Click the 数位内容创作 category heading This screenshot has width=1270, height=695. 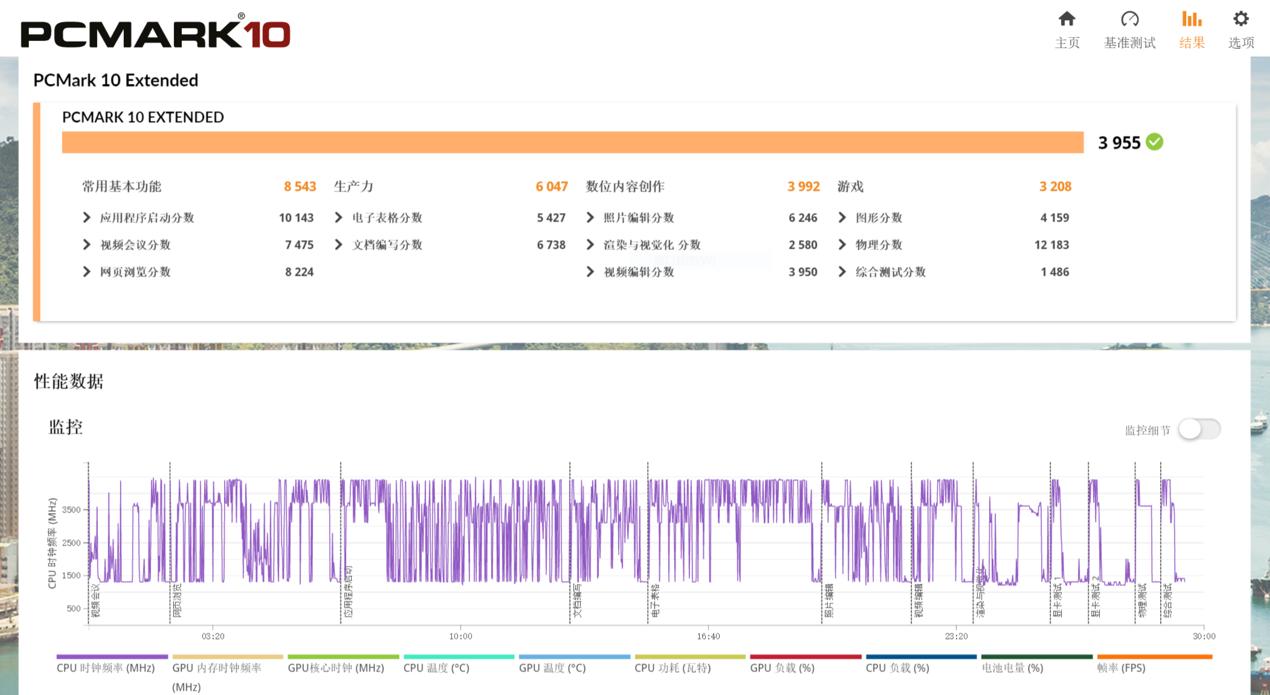click(x=625, y=187)
